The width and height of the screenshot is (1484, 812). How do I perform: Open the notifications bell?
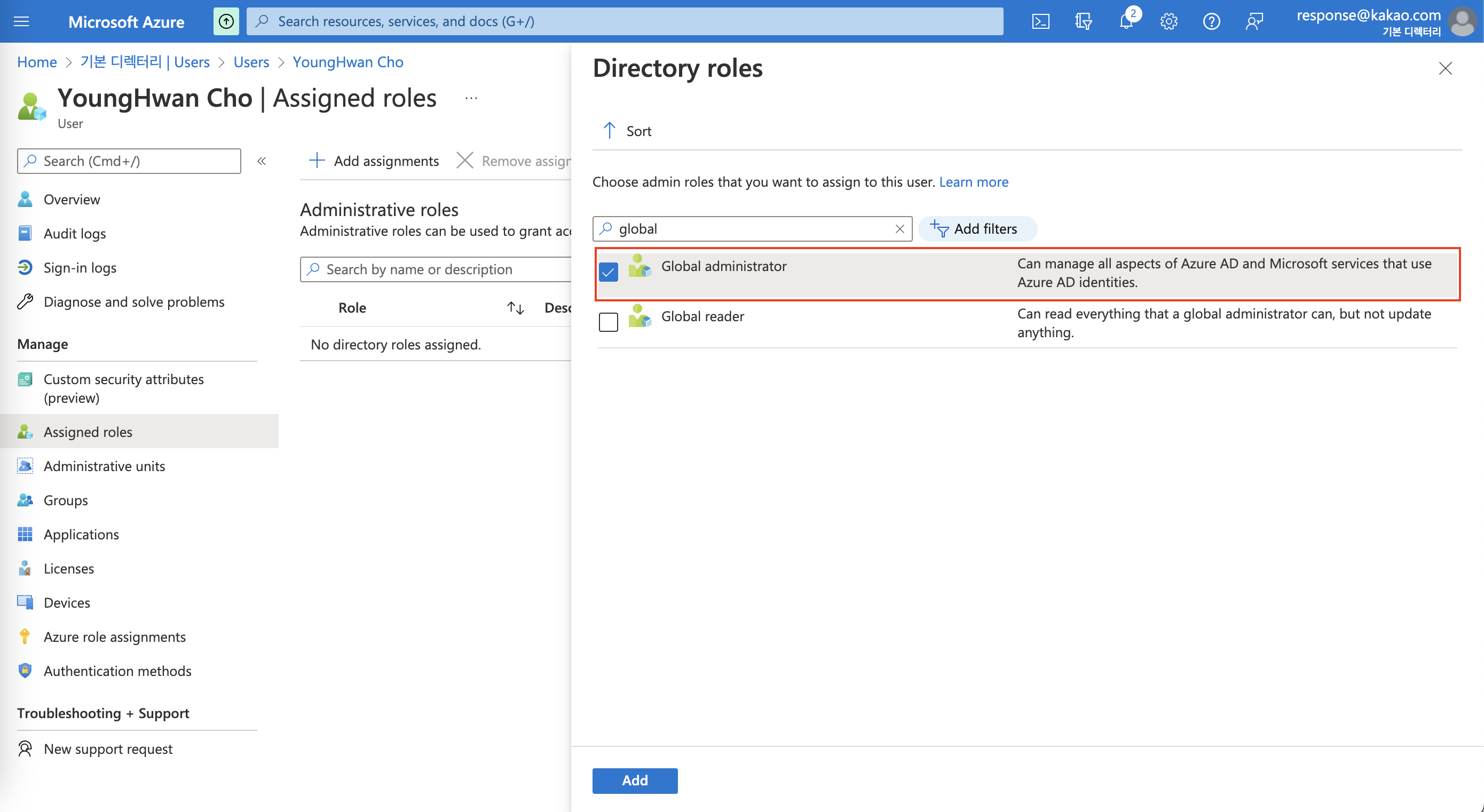click(x=1126, y=21)
